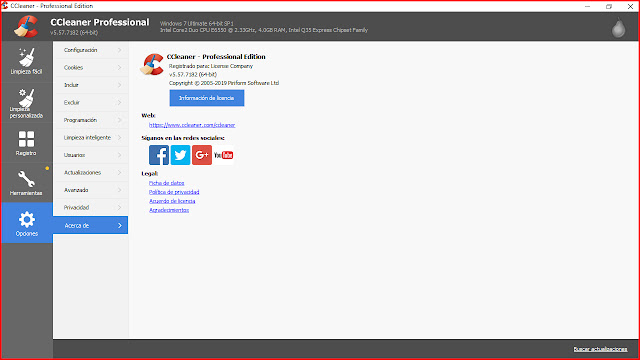640x360 pixels.
Task: Click the CCleaner Professional header title
Action: point(100,22)
